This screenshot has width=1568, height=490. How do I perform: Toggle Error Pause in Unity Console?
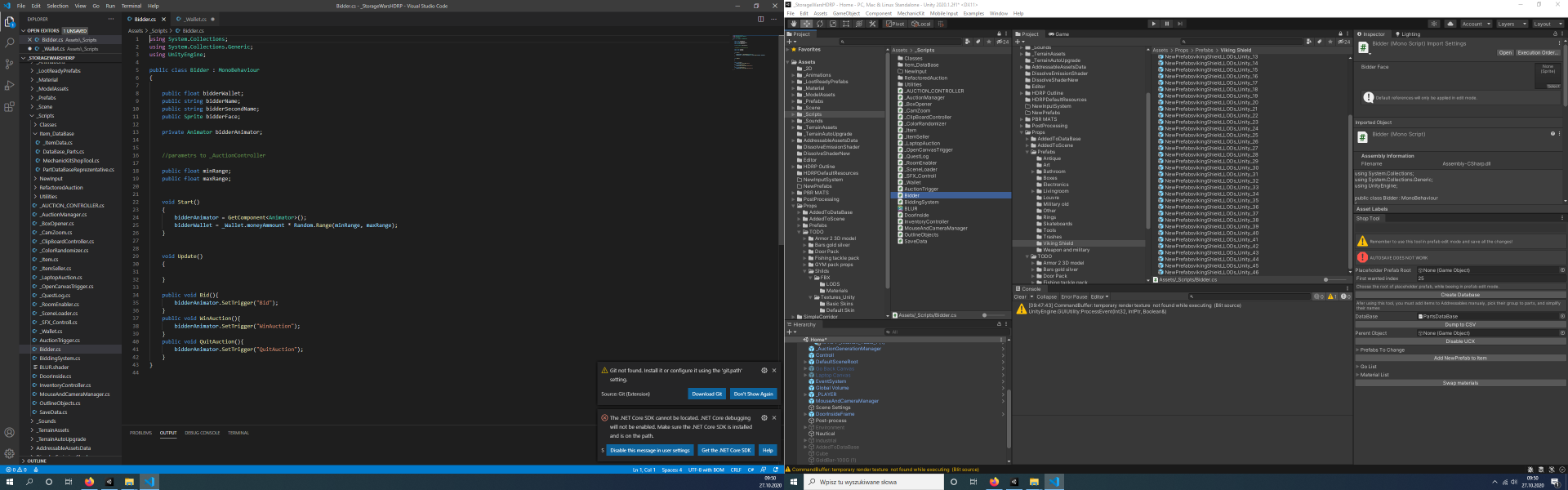pyautogui.click(x=1074, y=297)
